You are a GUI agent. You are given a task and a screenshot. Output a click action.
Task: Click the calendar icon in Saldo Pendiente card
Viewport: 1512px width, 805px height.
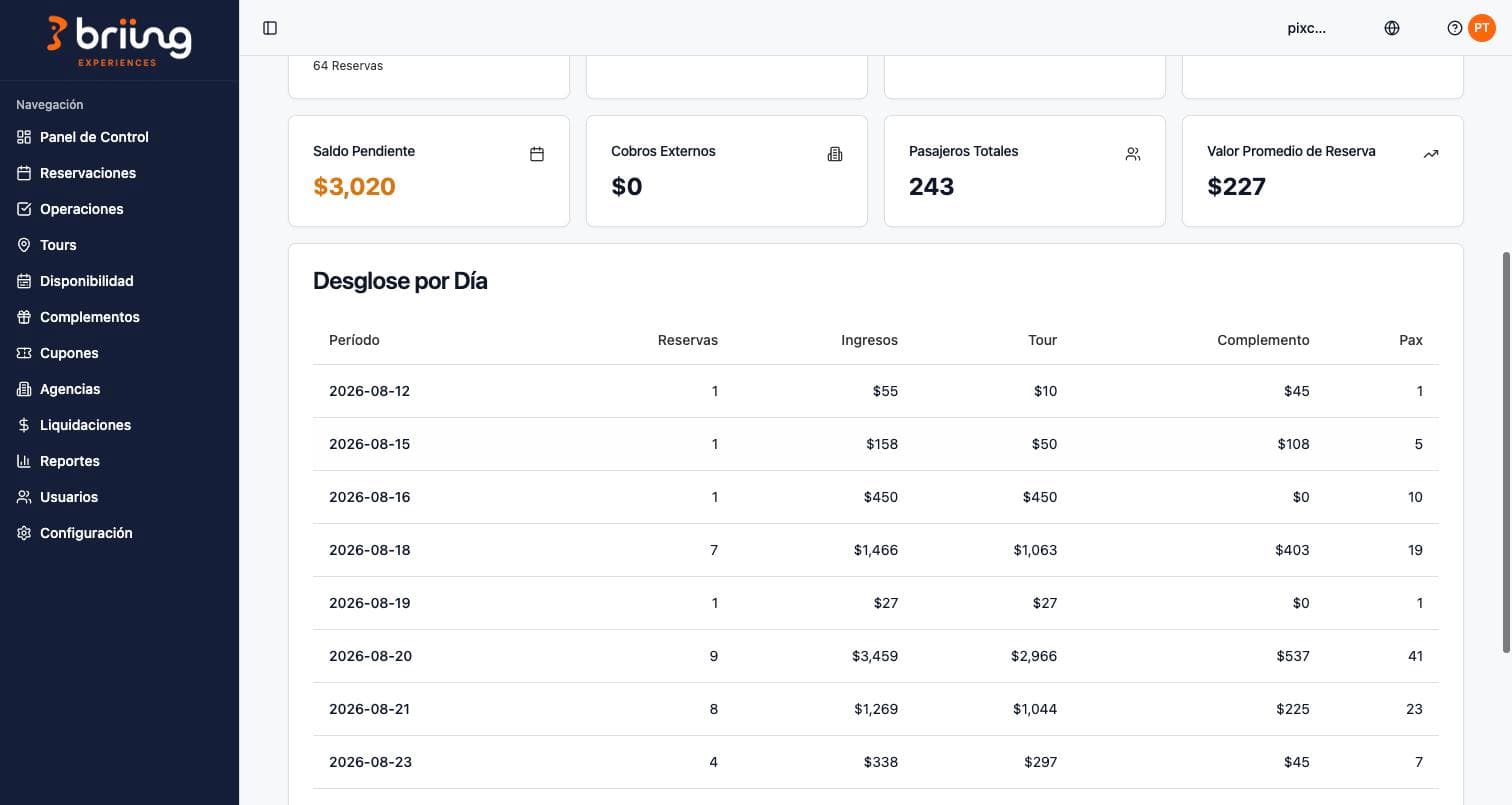537,154
